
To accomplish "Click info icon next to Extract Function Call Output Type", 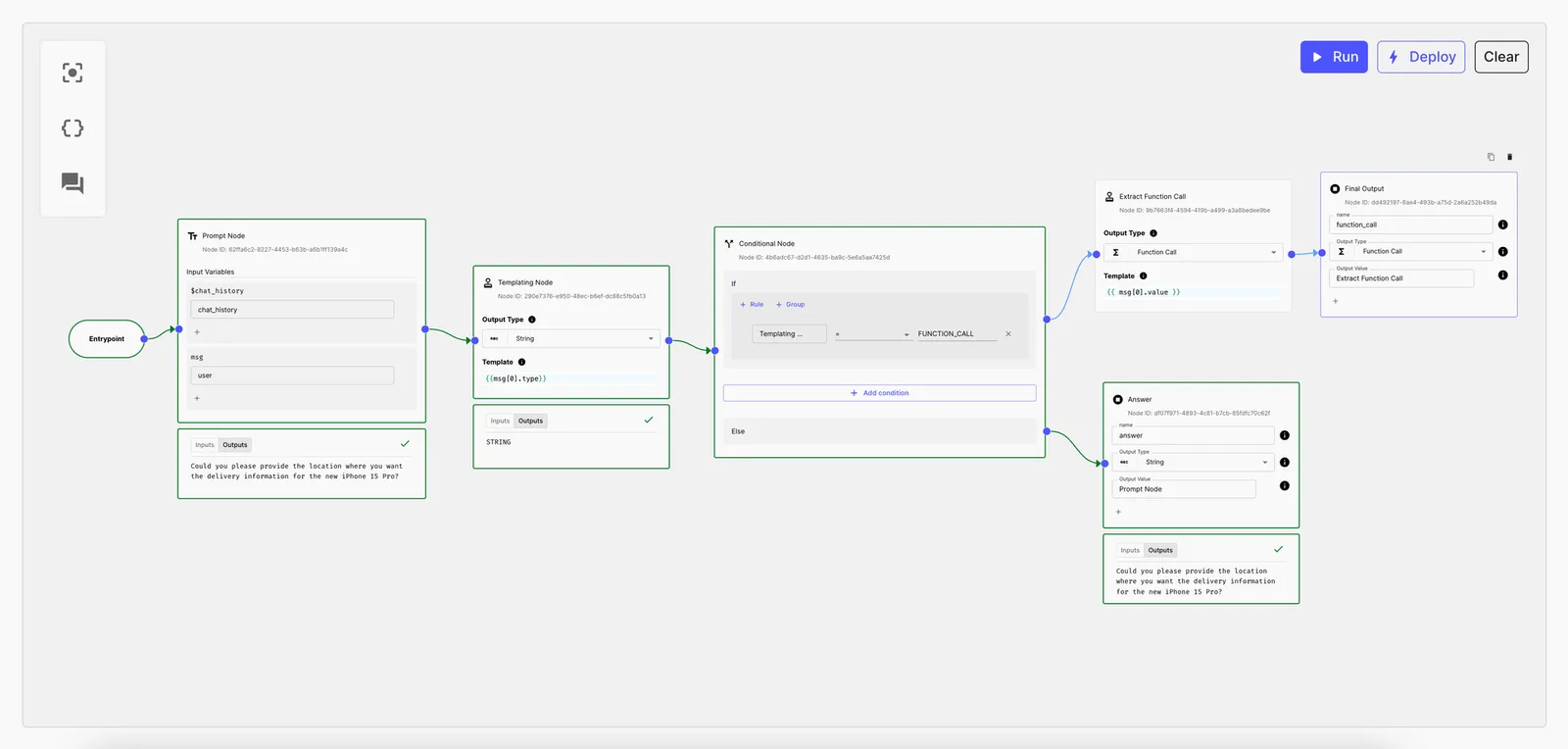I will (1153, 233).
